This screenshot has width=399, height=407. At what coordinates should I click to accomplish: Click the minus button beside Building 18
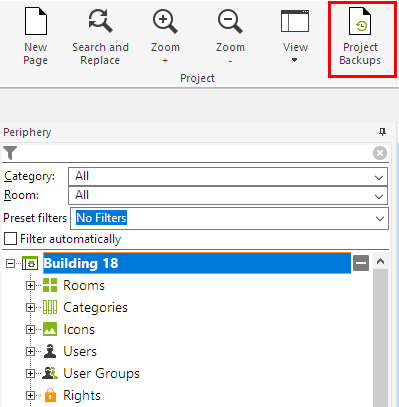coord(361,263)
